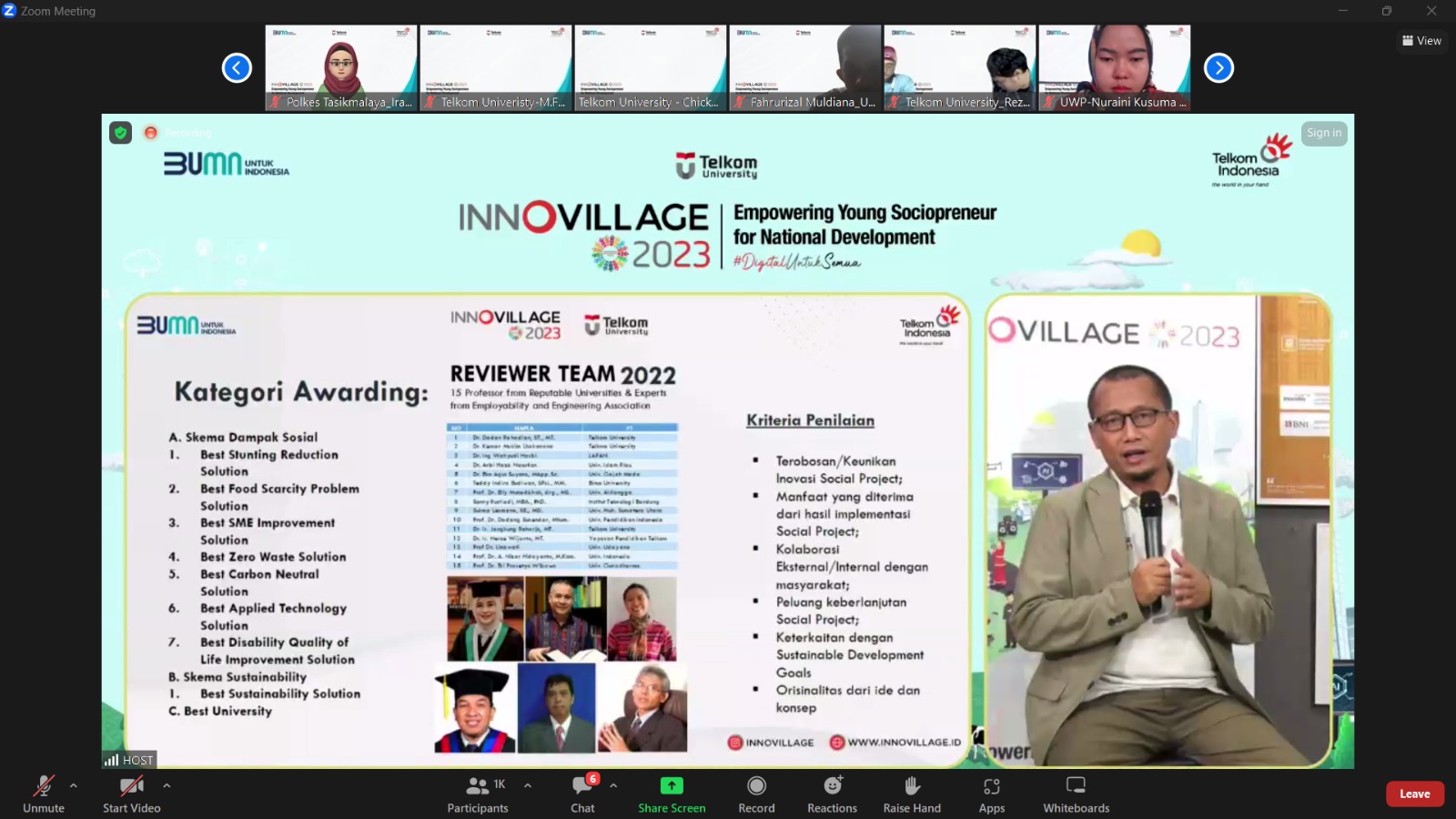Raise Hand in the meeting
Screen dimensions: 1456x819
tap(912, 794)
